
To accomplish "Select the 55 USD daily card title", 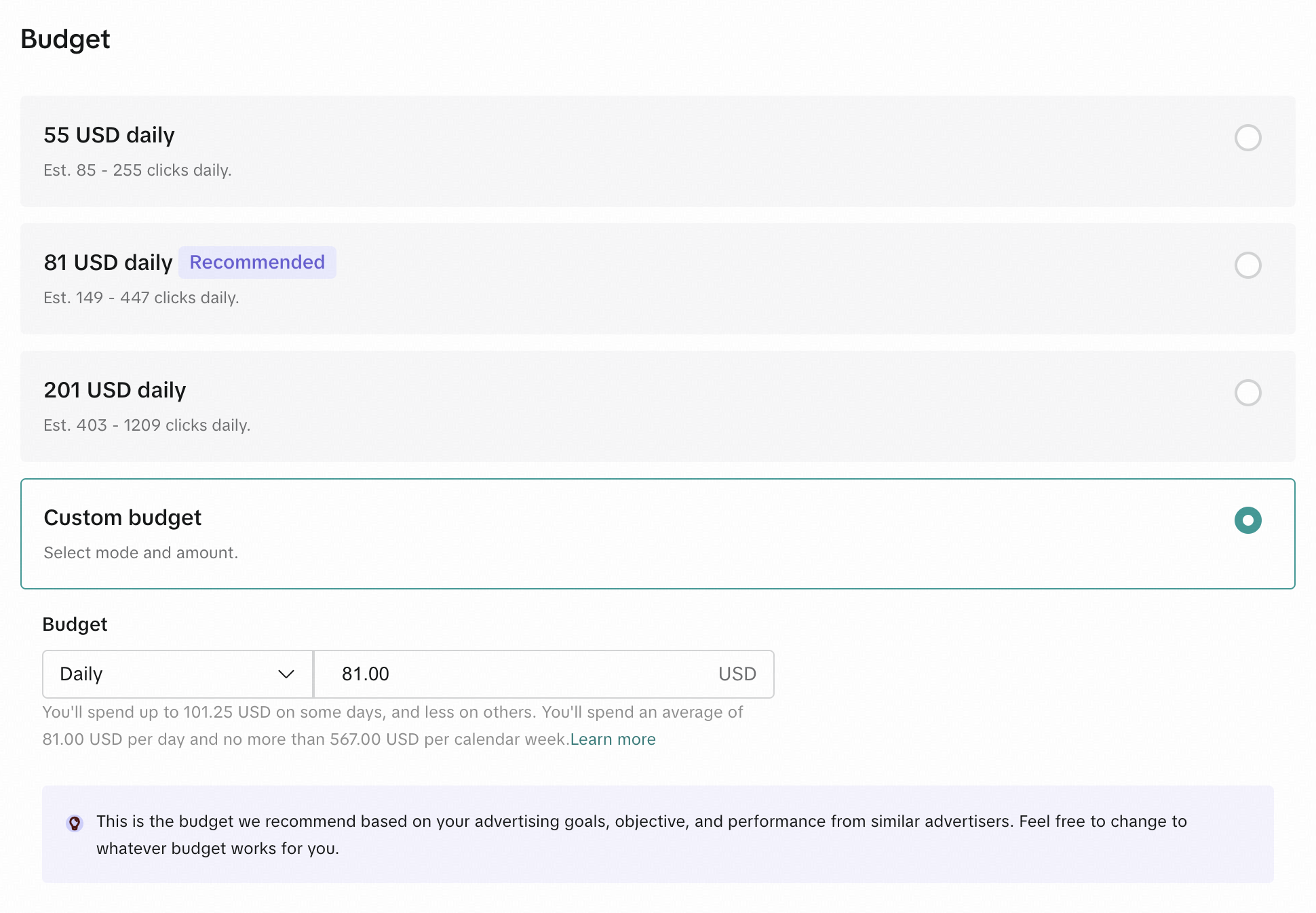I will pyautogui.click(x=109, y=135).
